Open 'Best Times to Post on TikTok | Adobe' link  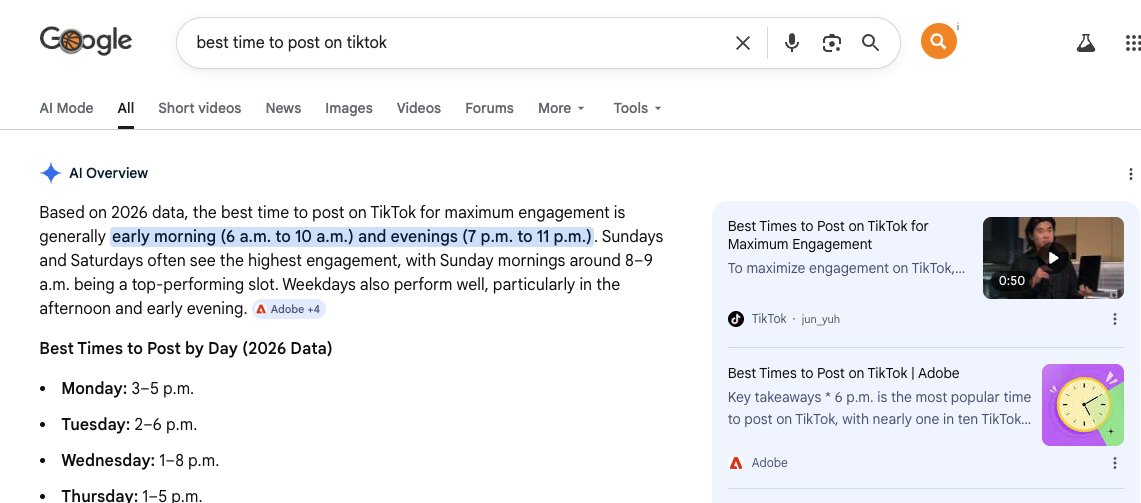click(843, 373)
